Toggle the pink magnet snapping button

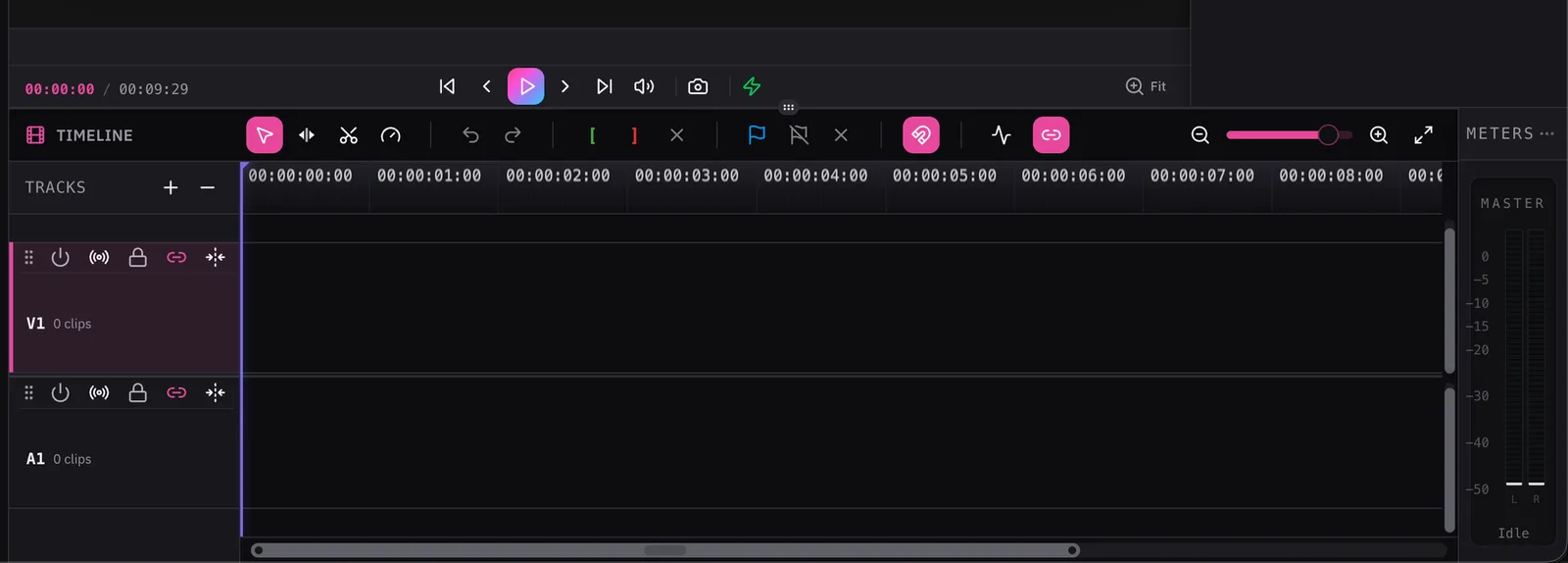pos(921,135)
